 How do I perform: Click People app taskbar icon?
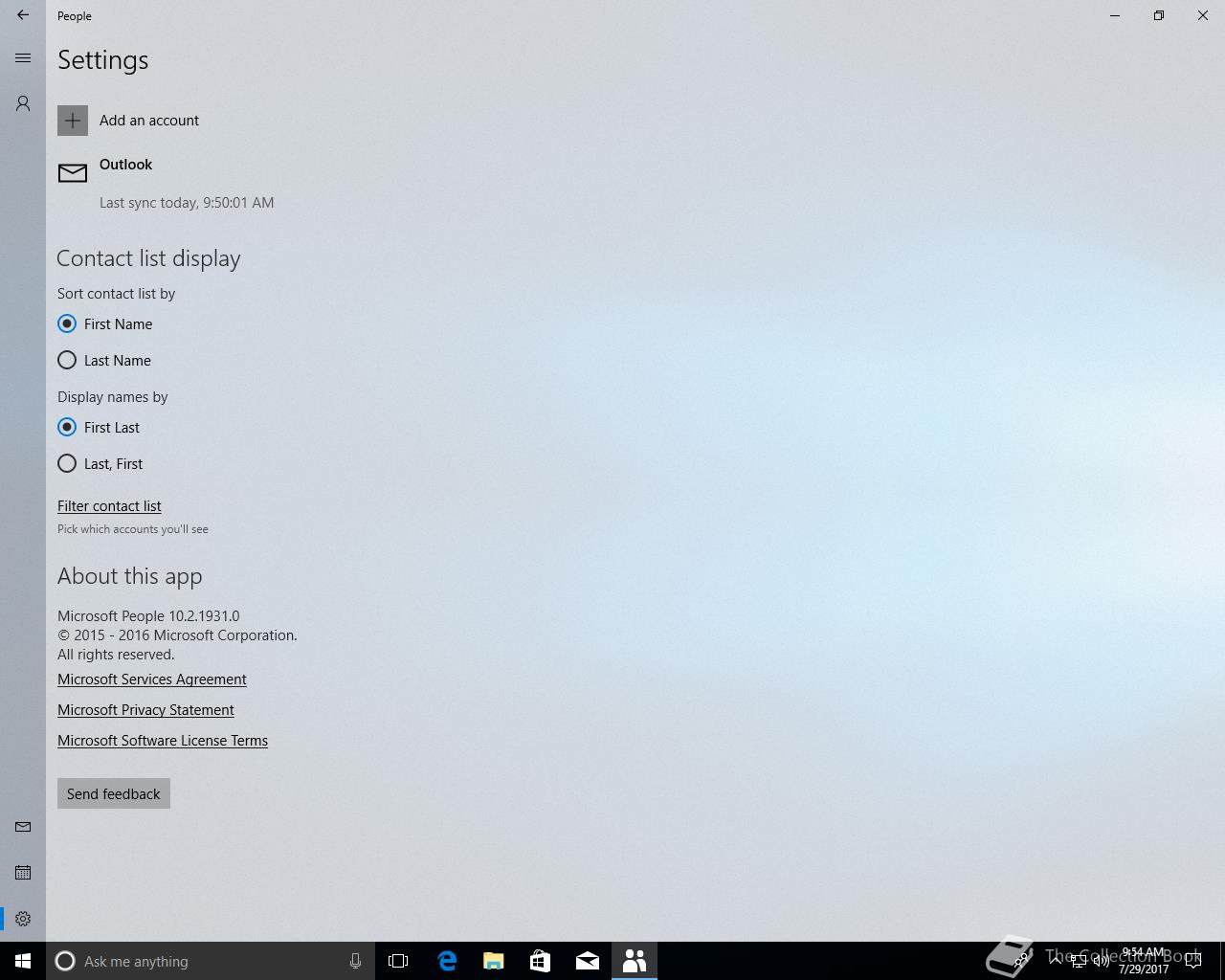(635, 961)
